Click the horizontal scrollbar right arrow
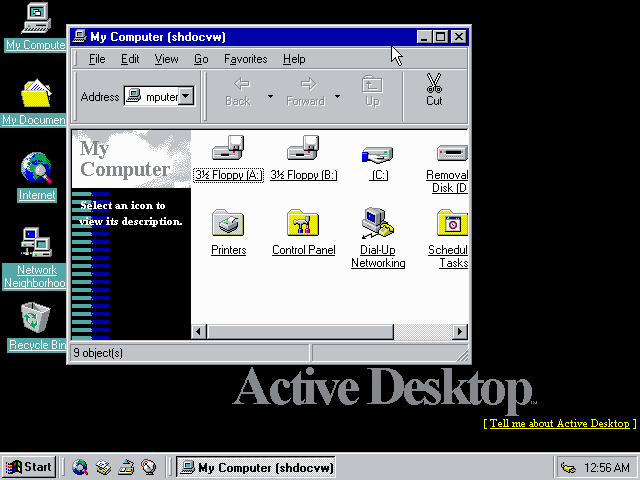Image resolution: width=640 pixels, height=480 pixels. click(460, 331)
